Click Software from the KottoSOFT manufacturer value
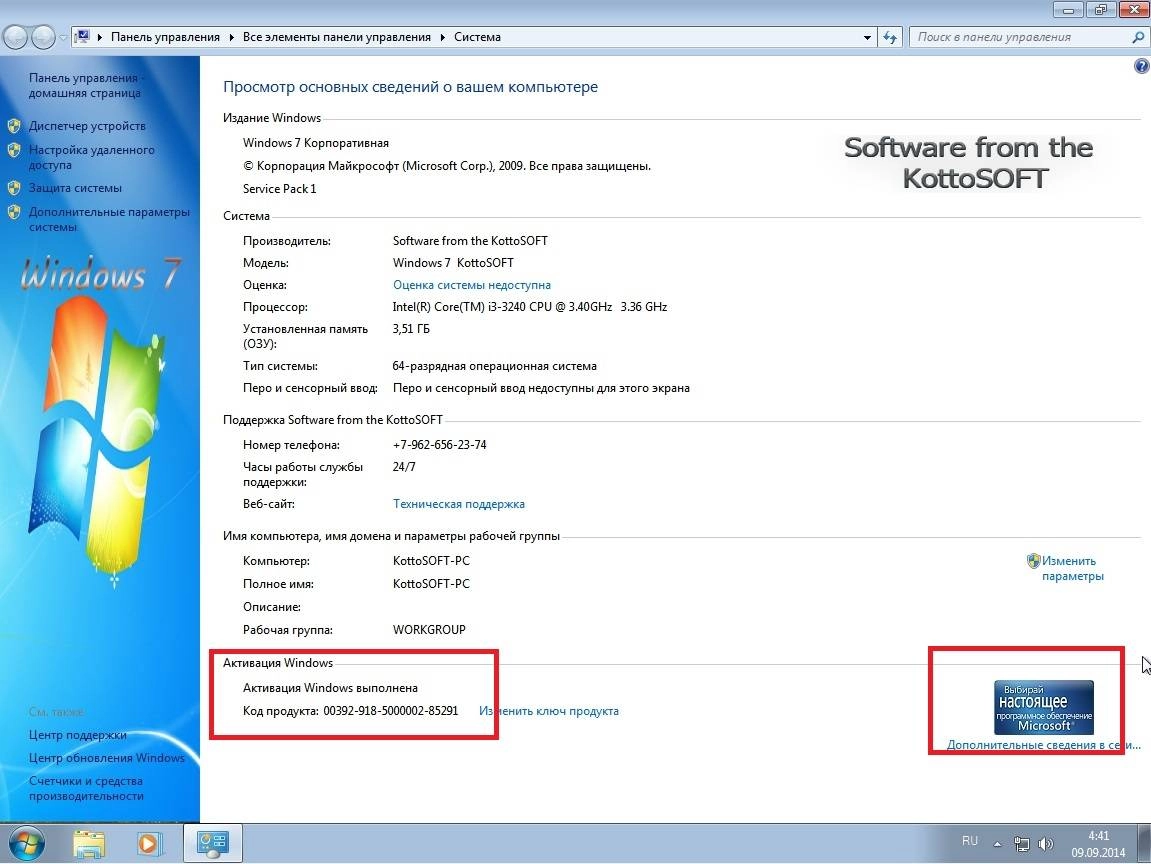The height and width of the screenshot is (864, 1151). coord(470,241)
